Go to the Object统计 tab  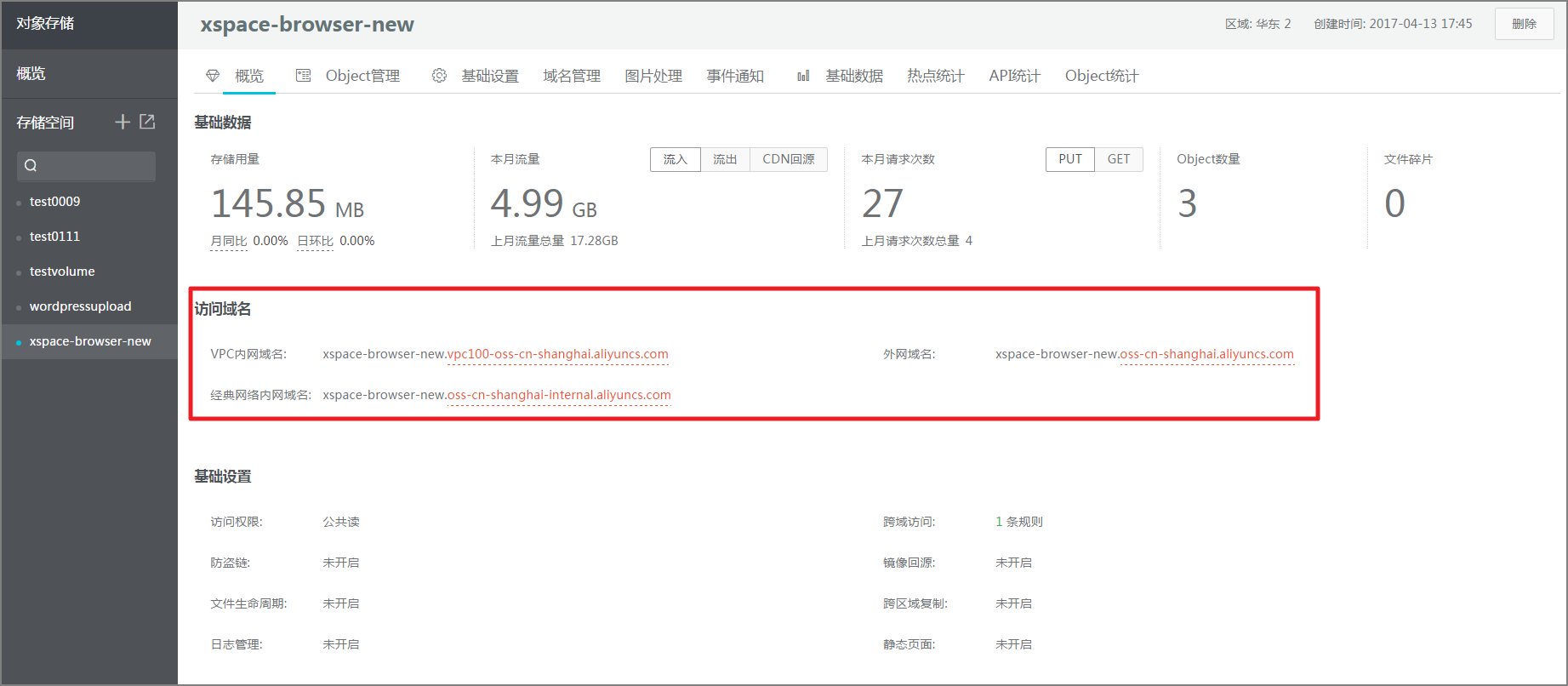(x=1102, y=76)
